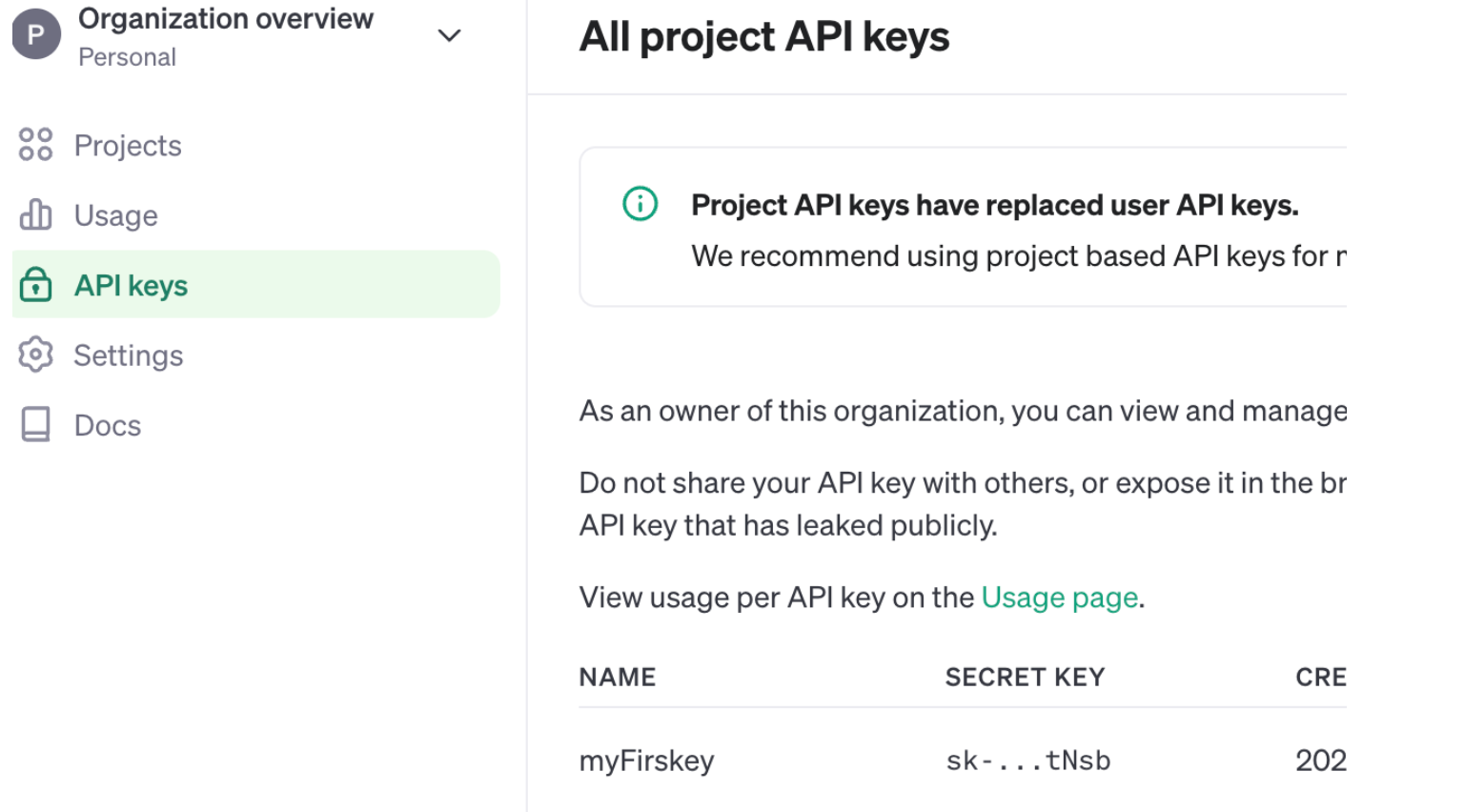
Task: Click the Docs book icon
Action: pyautogui.click(x=35, y=424)
